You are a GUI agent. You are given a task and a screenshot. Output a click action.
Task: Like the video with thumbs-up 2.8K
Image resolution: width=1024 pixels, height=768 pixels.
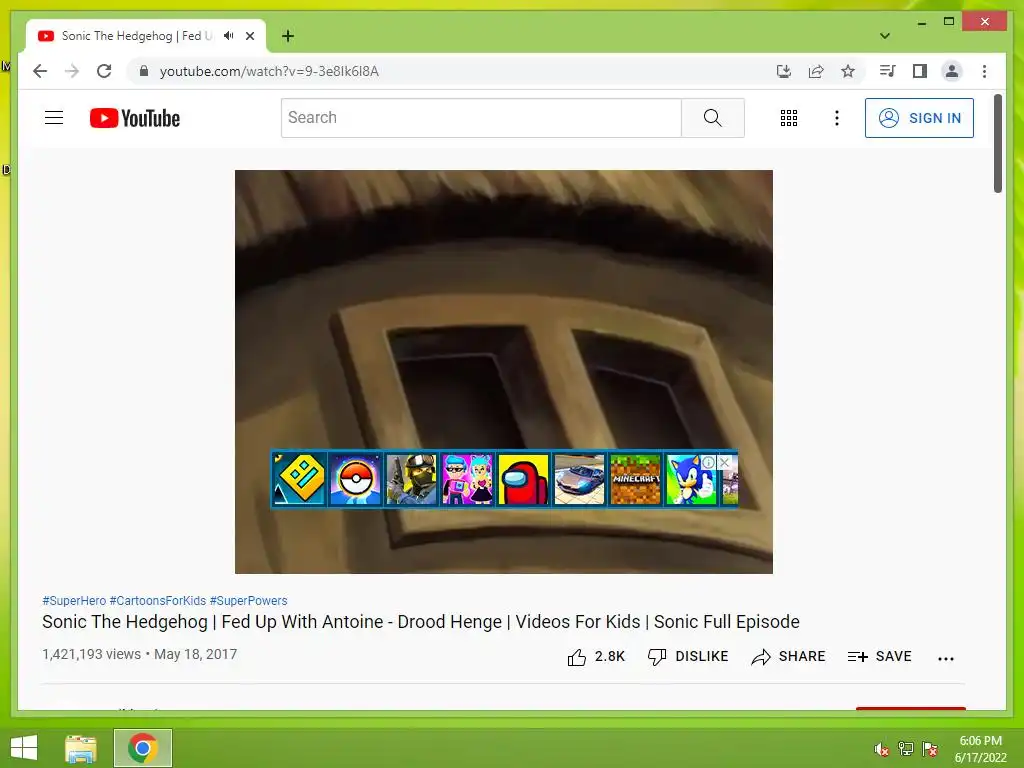[x=596, y=656]
